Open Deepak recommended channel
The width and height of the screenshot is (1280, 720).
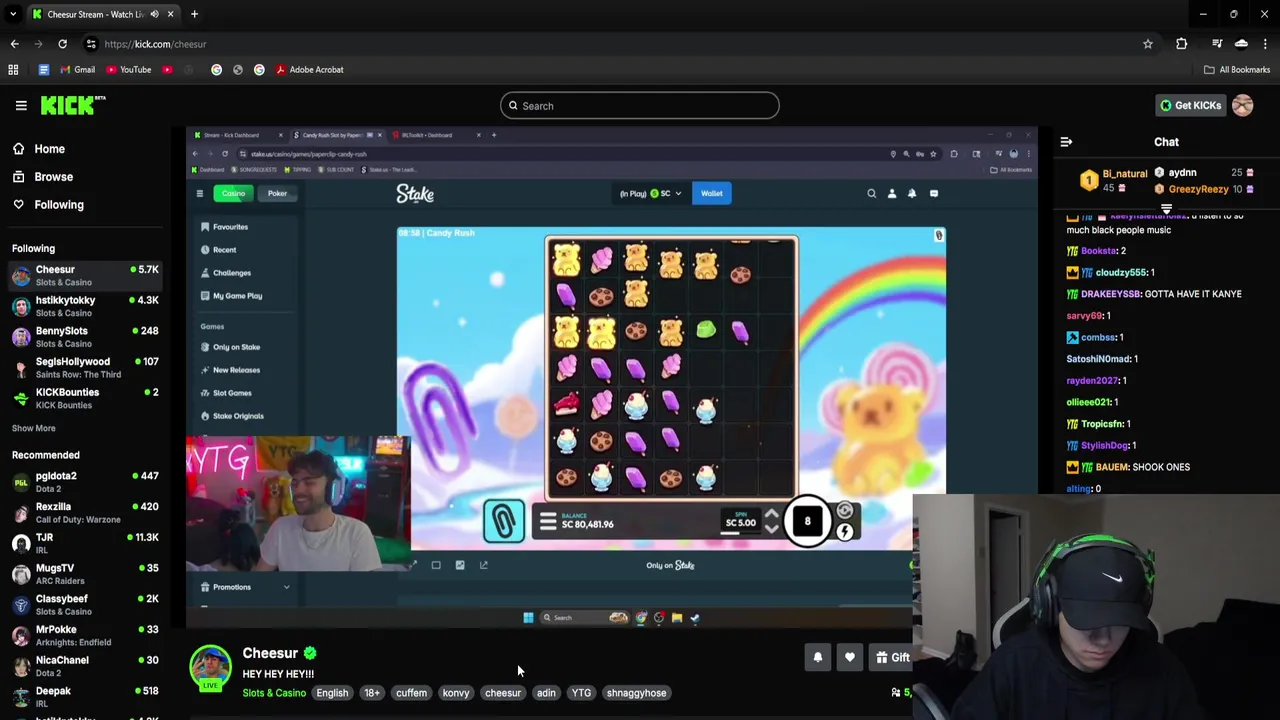click(85, 696)
